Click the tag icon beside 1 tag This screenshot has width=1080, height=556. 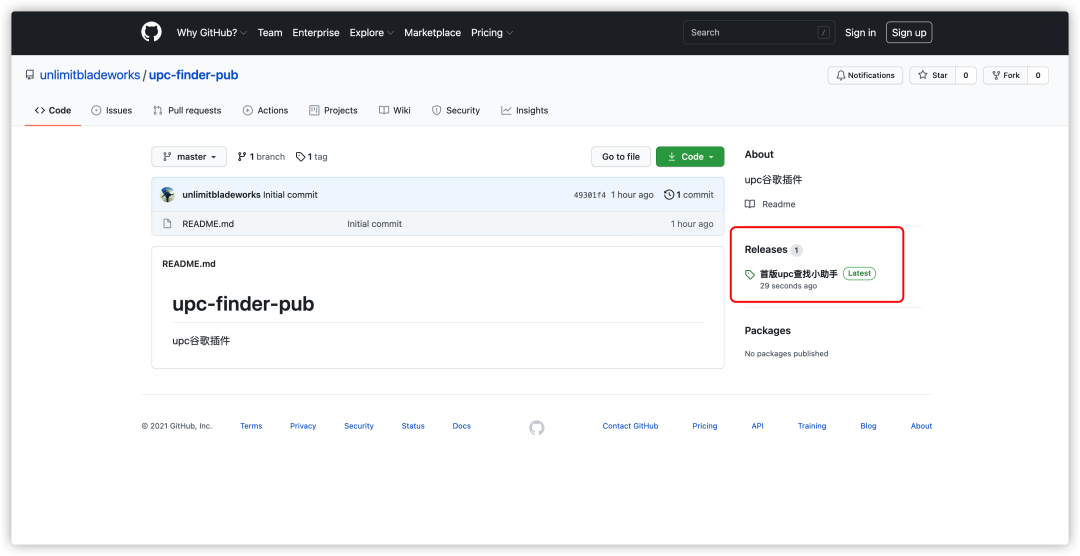point(300,156)
